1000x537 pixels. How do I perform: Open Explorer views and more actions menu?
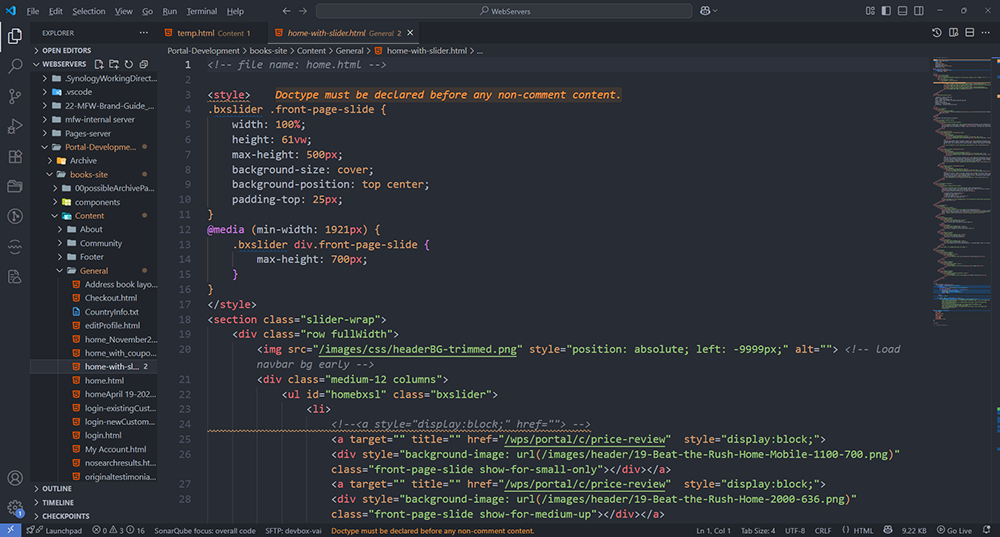click(143, 33)
